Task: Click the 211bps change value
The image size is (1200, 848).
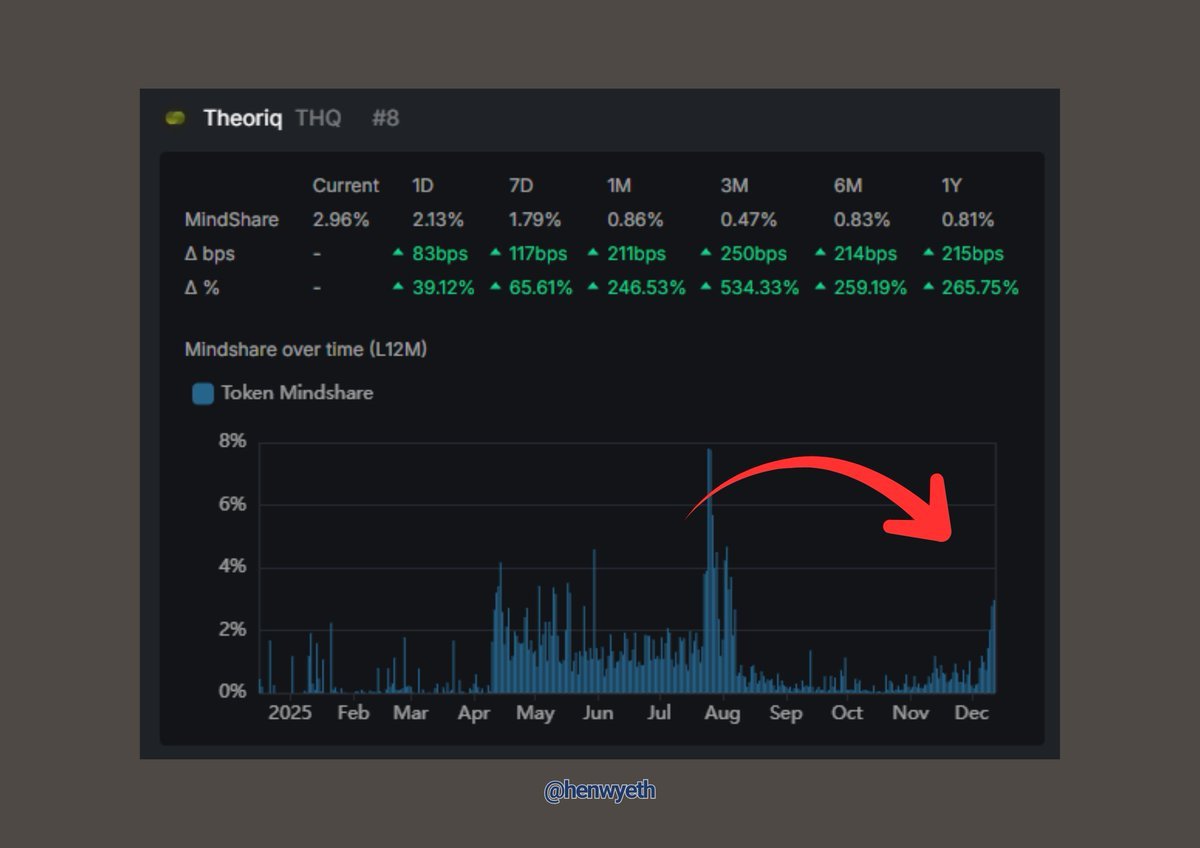Action: pos(638,254)
